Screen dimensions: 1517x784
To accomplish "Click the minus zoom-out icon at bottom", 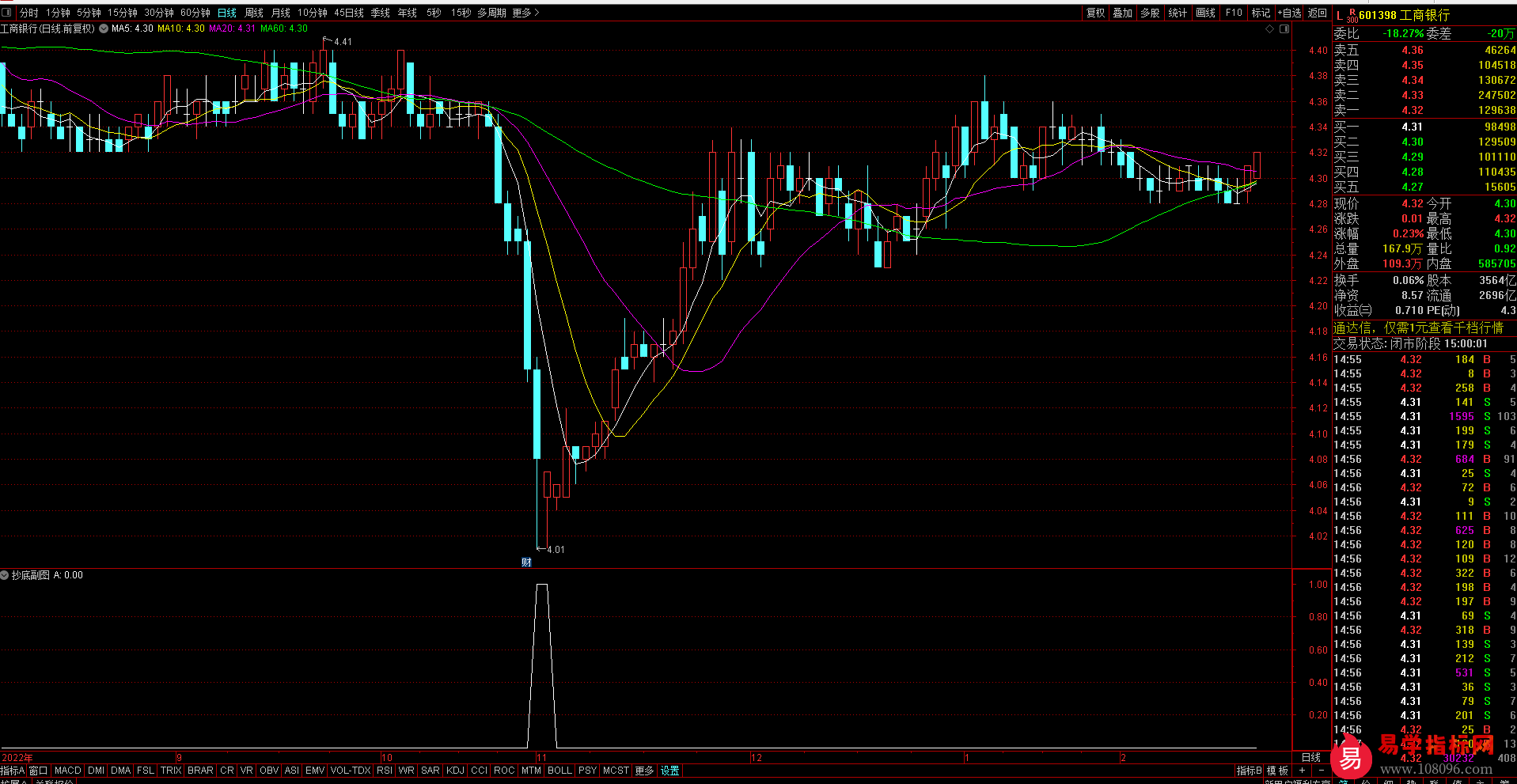I will 1322,770.
